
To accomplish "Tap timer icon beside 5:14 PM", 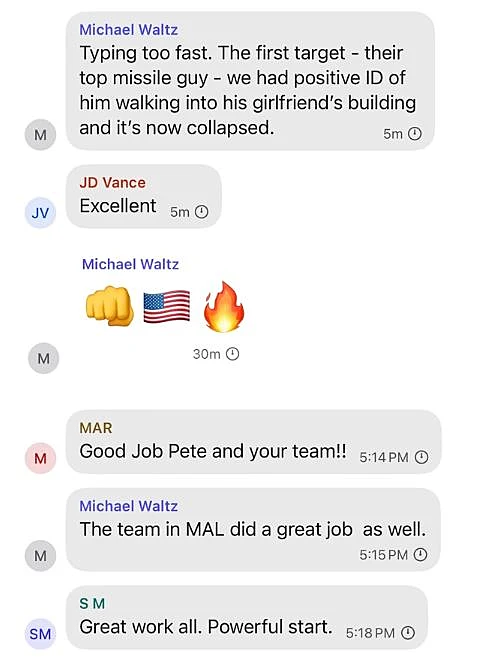I will 421,457.
